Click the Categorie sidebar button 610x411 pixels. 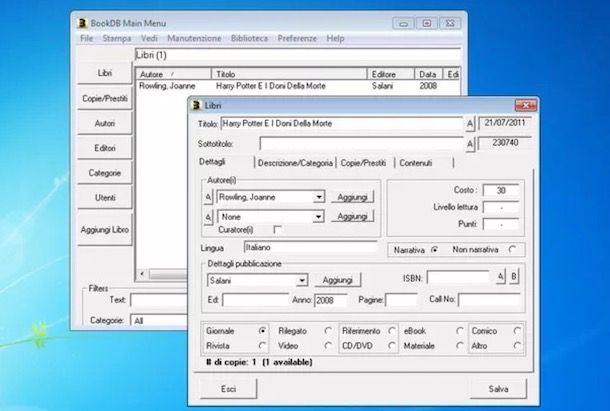pyautogui.click(x=105, y=173)
